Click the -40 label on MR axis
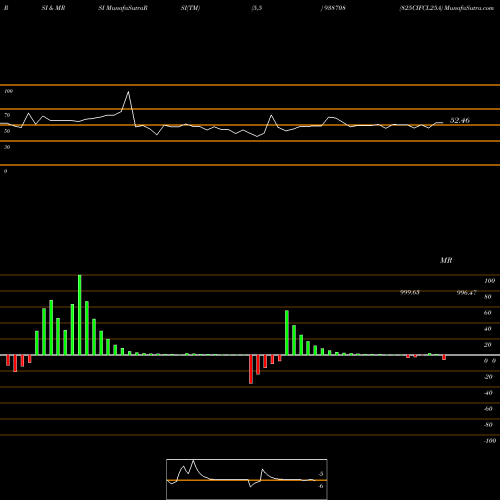The width and height of the screenshot is (500, 500). click(x=488, y=393)
